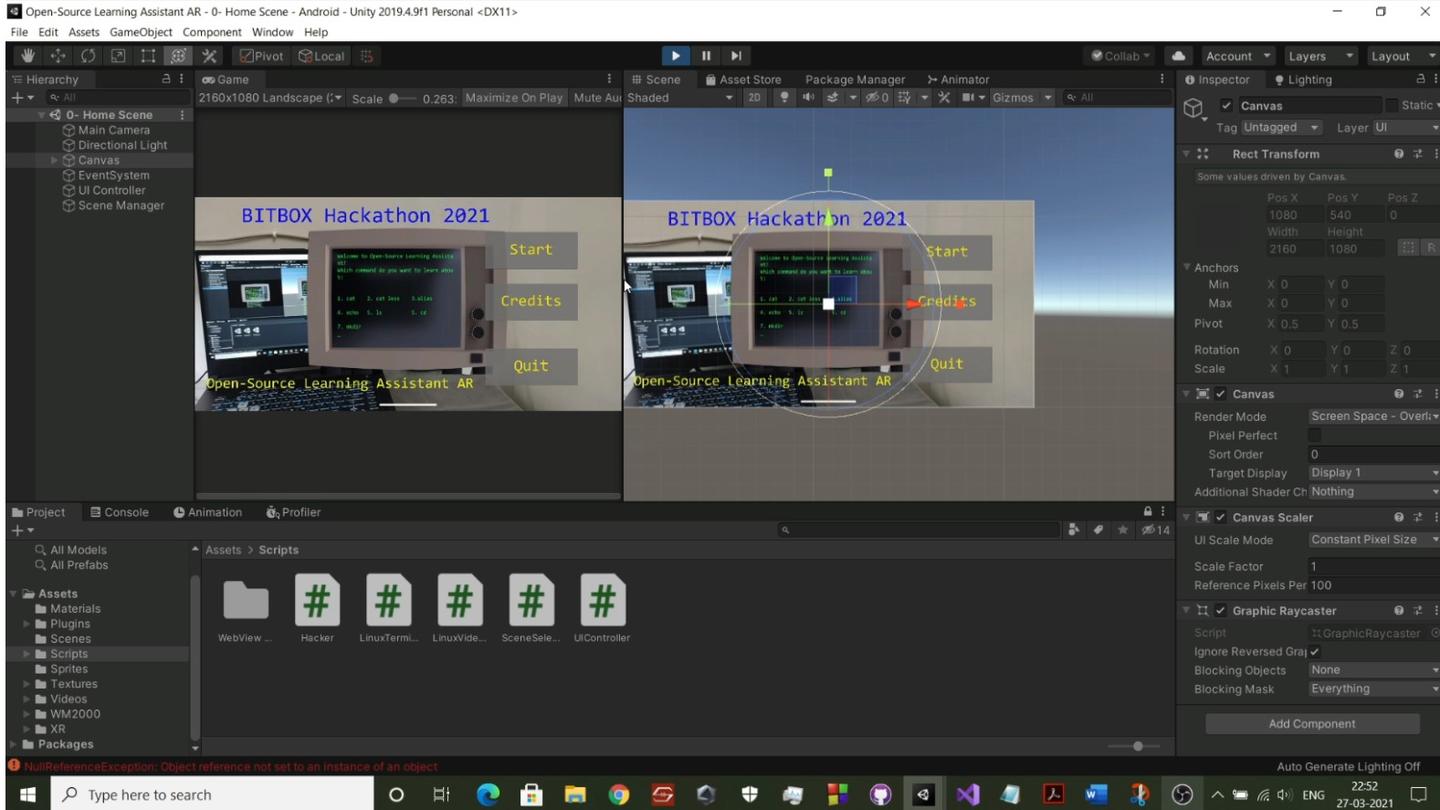Viewport: 1440px width, 810px height.
Task: Open the Collab button
Action: click(1121, 56)
